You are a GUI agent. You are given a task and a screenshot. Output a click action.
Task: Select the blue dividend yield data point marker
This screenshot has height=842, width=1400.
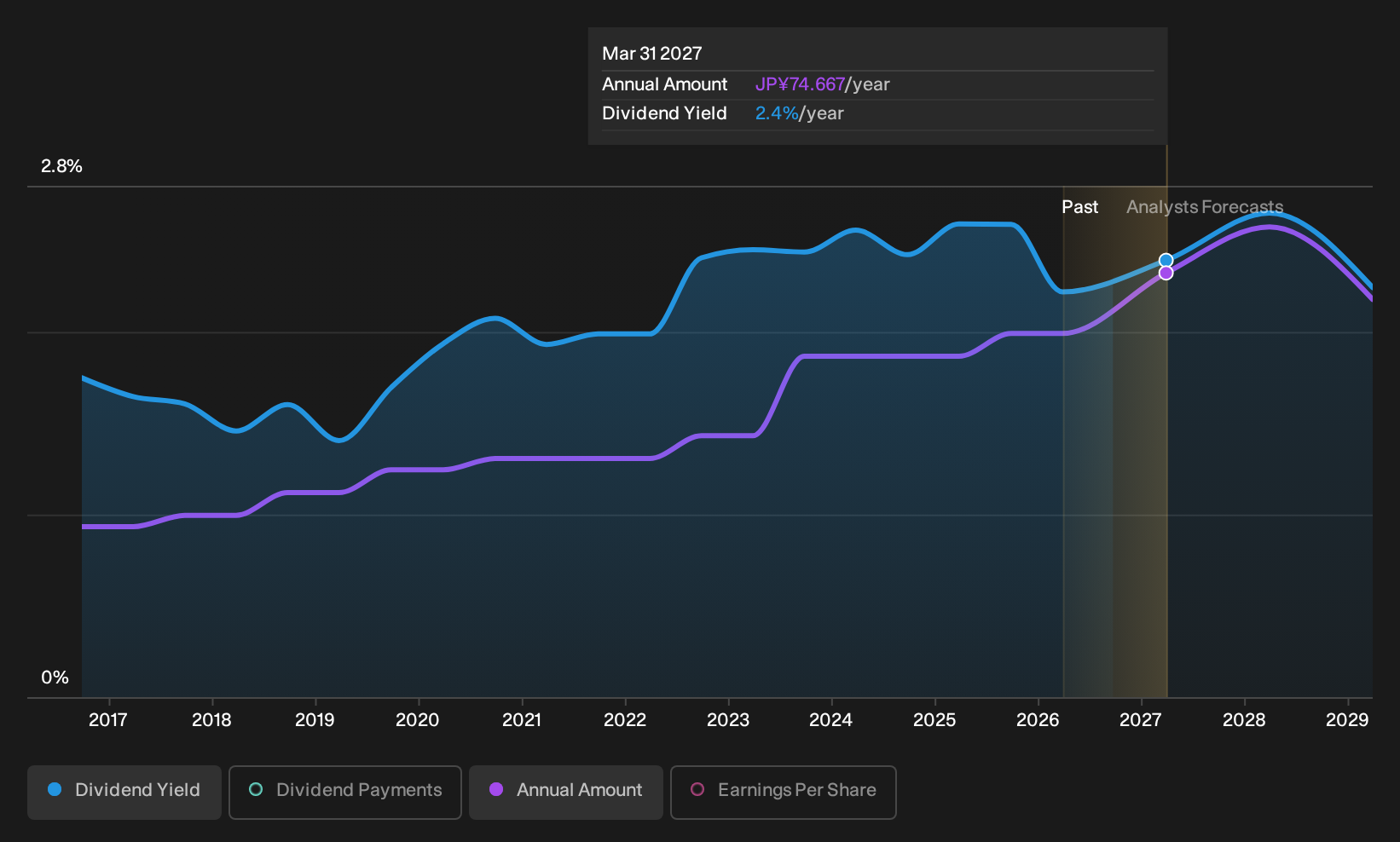[1166, 261]
